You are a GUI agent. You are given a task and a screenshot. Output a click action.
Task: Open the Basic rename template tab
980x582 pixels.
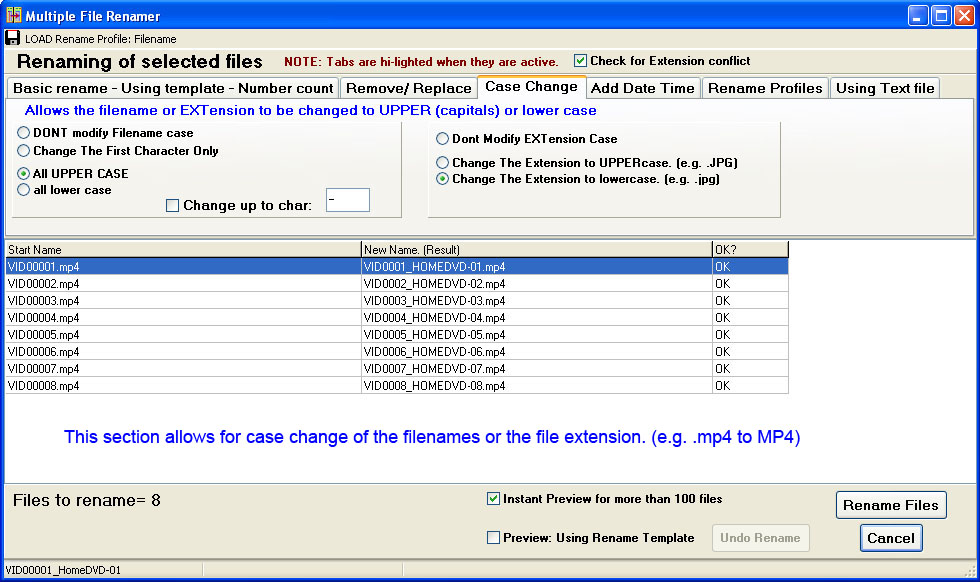(x=172, y=88)
